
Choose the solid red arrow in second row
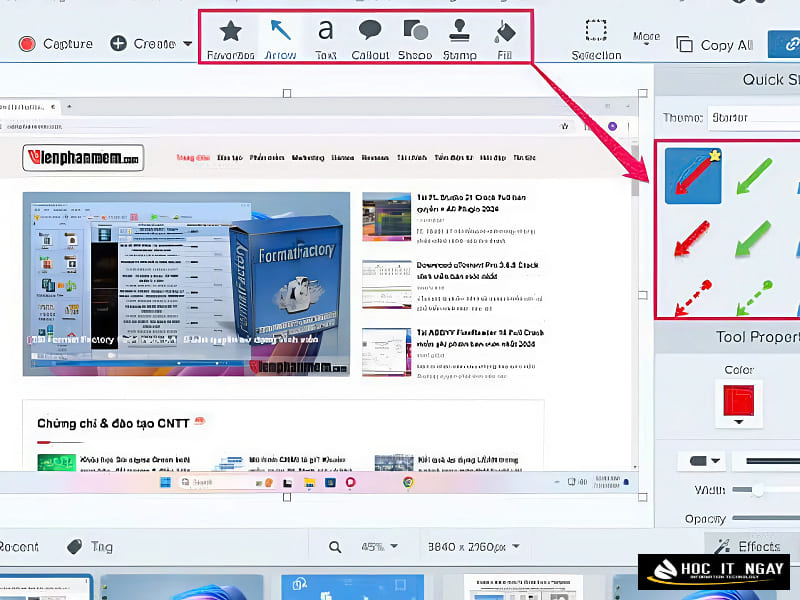click(x=692, y=238)
